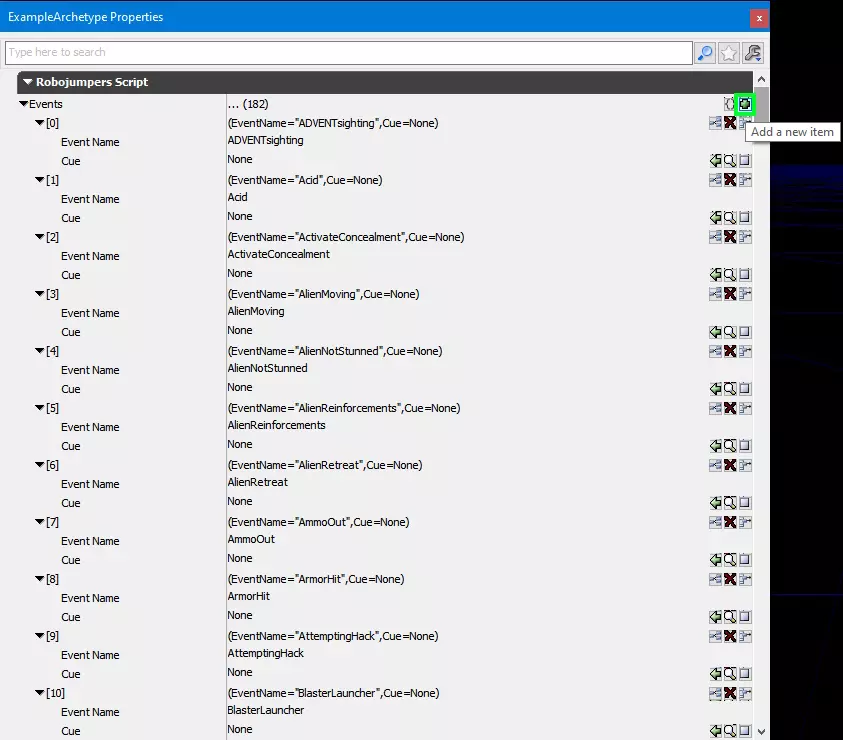This screenshot has height=740, width=843.
Task: Collapse Events item [0]
Action: coord(39,123)
